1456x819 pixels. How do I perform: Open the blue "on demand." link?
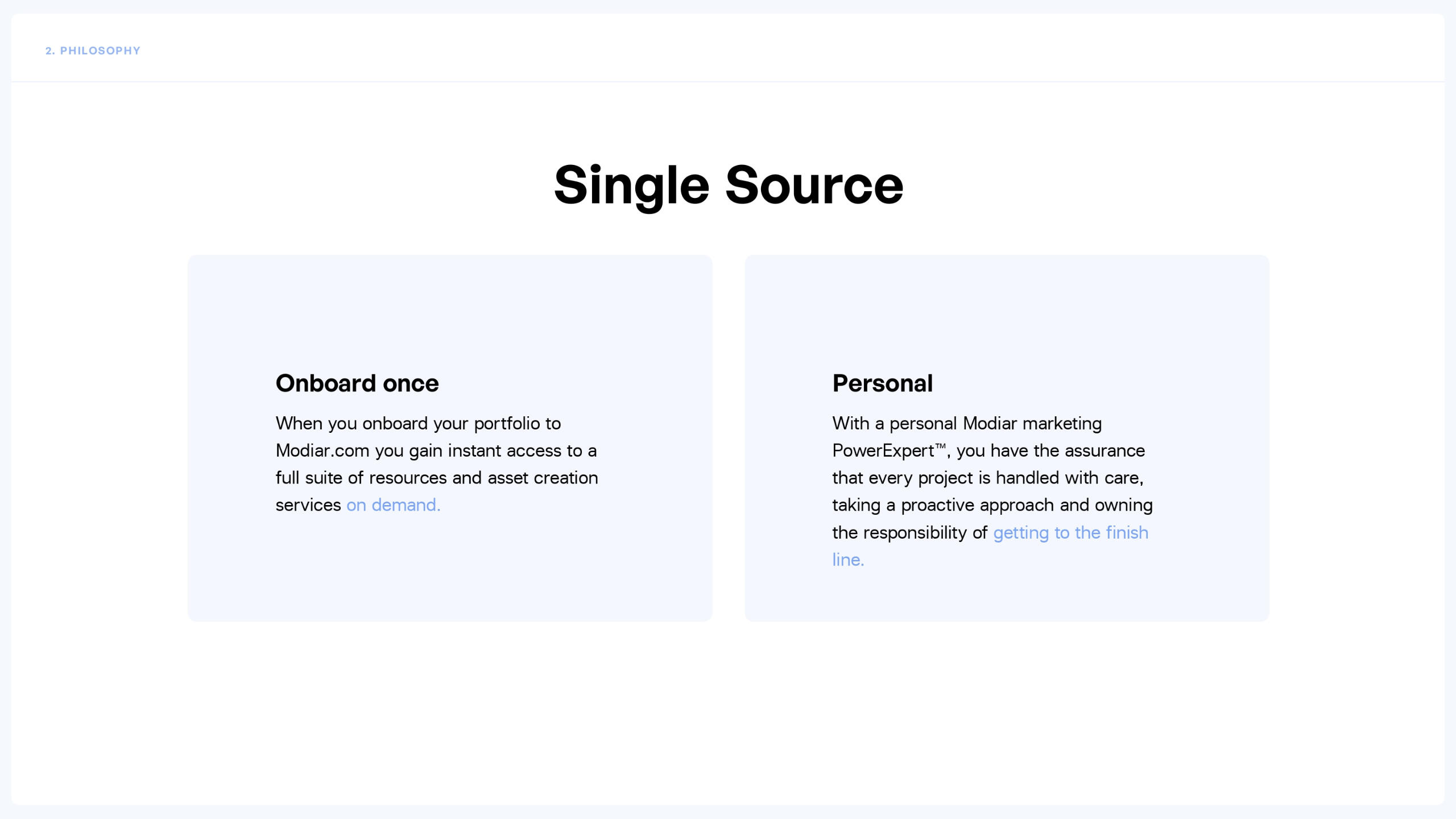(393, 505)
